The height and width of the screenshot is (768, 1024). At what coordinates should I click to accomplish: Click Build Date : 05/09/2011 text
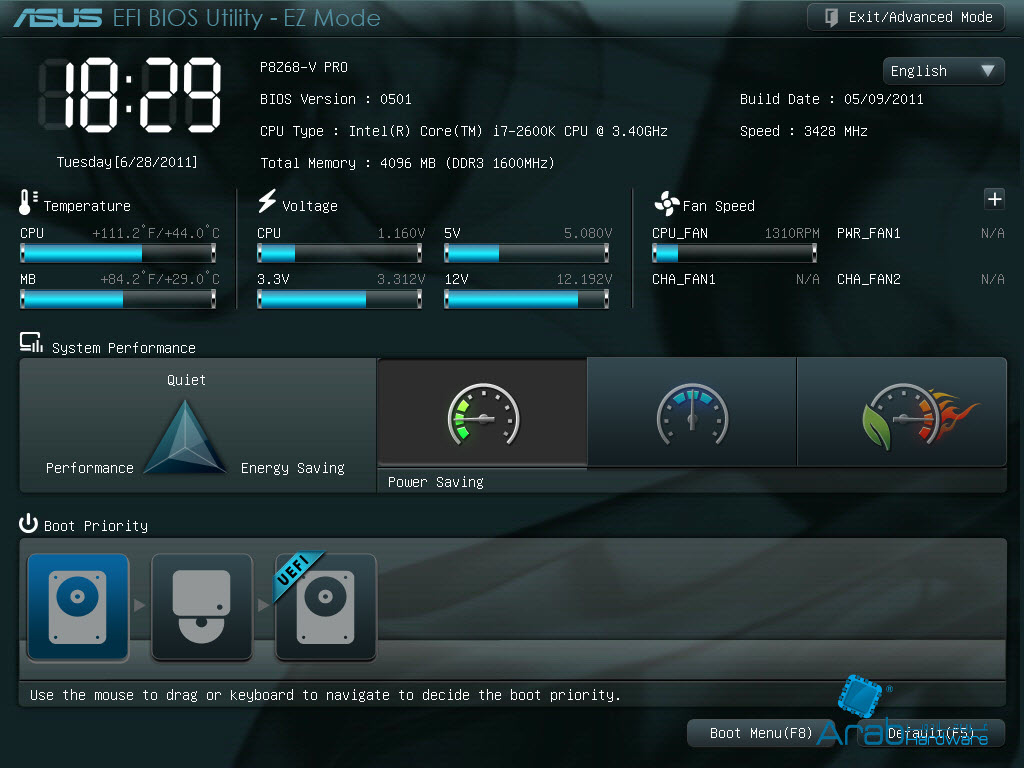(831, 99)
